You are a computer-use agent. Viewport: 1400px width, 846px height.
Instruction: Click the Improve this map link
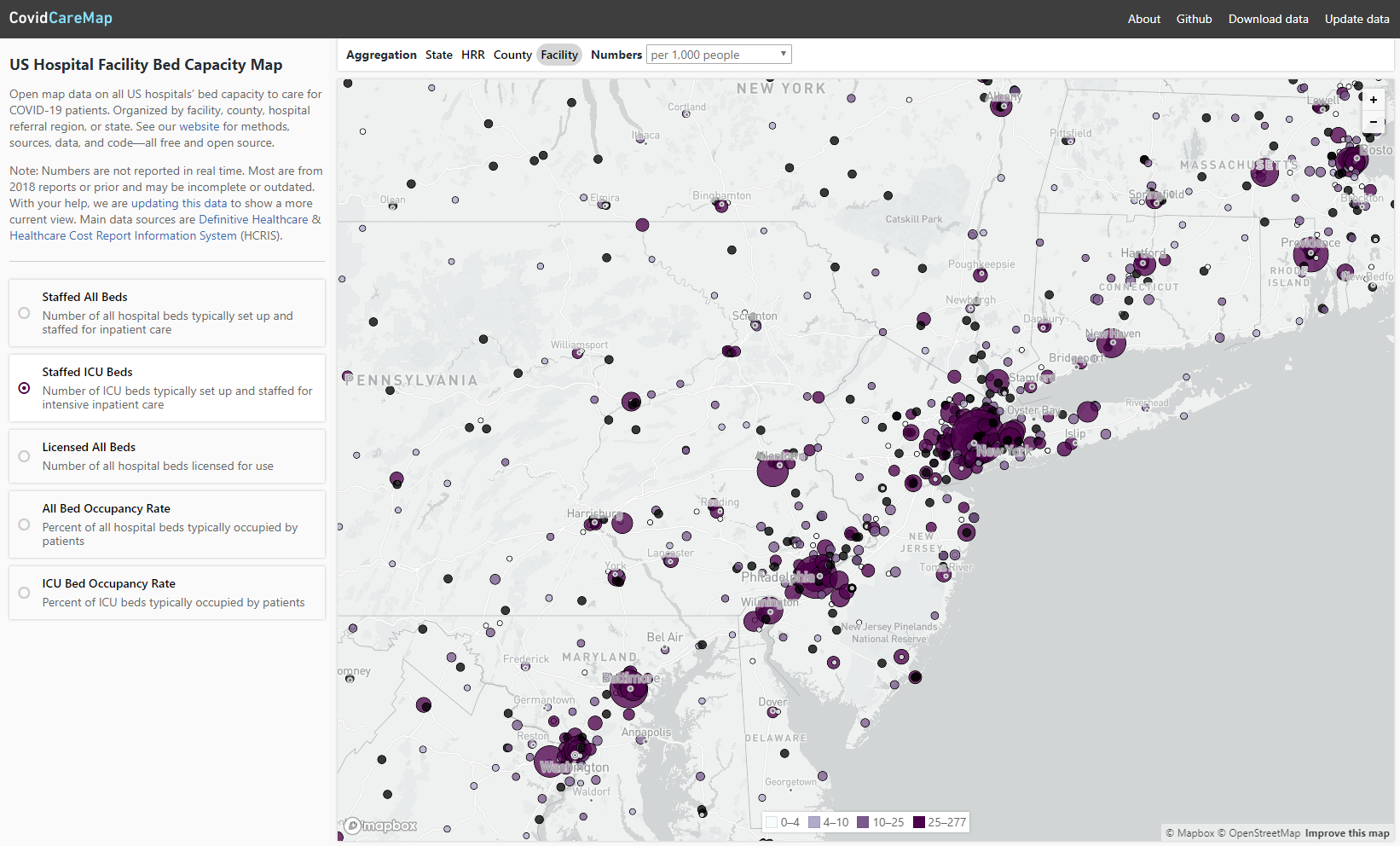(x=1347, y=833)
